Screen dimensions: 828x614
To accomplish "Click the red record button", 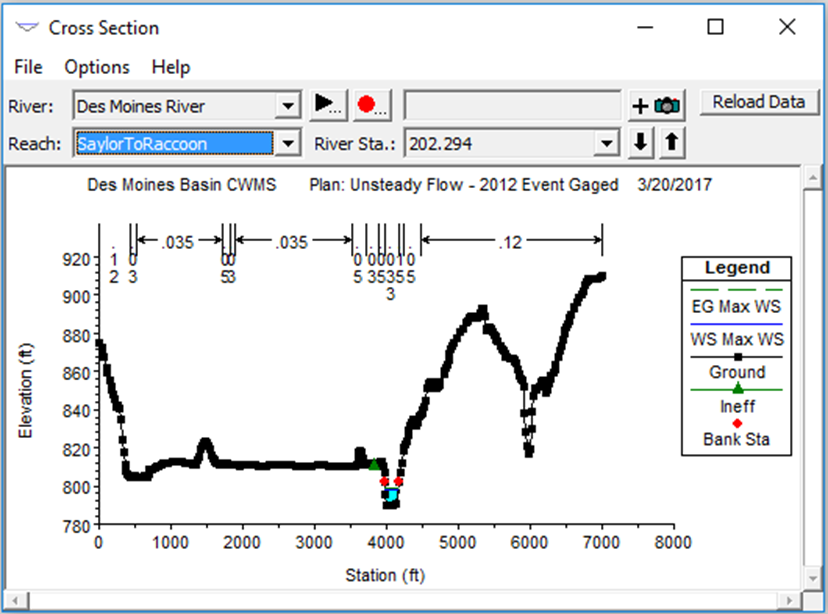I will point(372,105).
